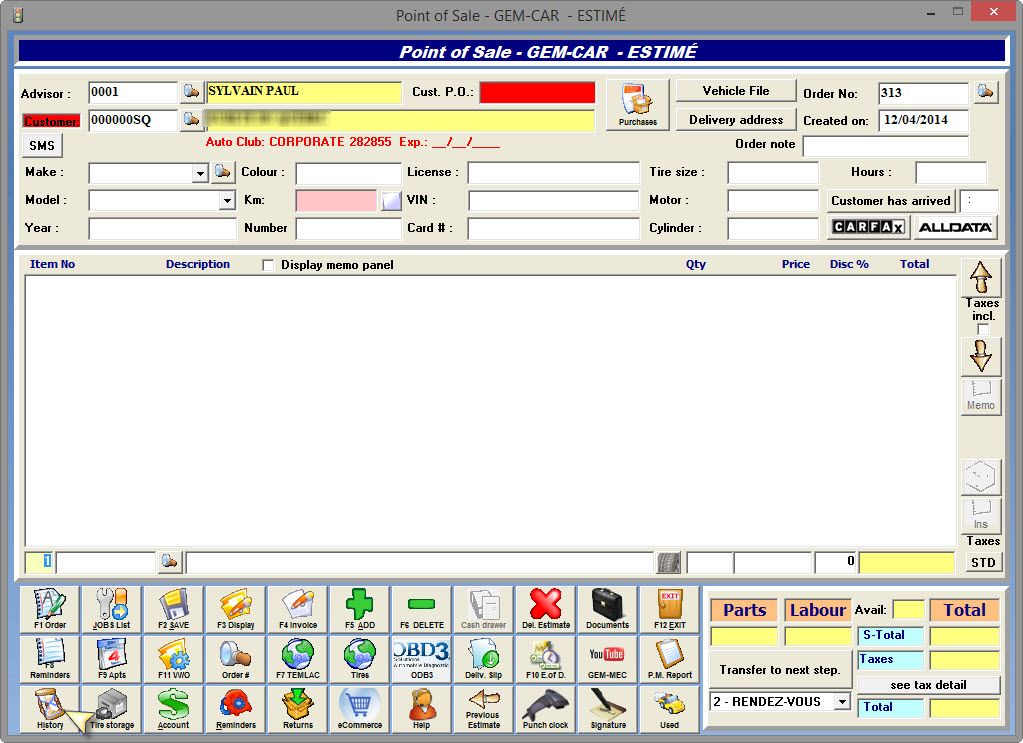Click the Vehicle File button
This screenshot has height=743, width=1023.
pyautogui.click(x=736, y=91)
